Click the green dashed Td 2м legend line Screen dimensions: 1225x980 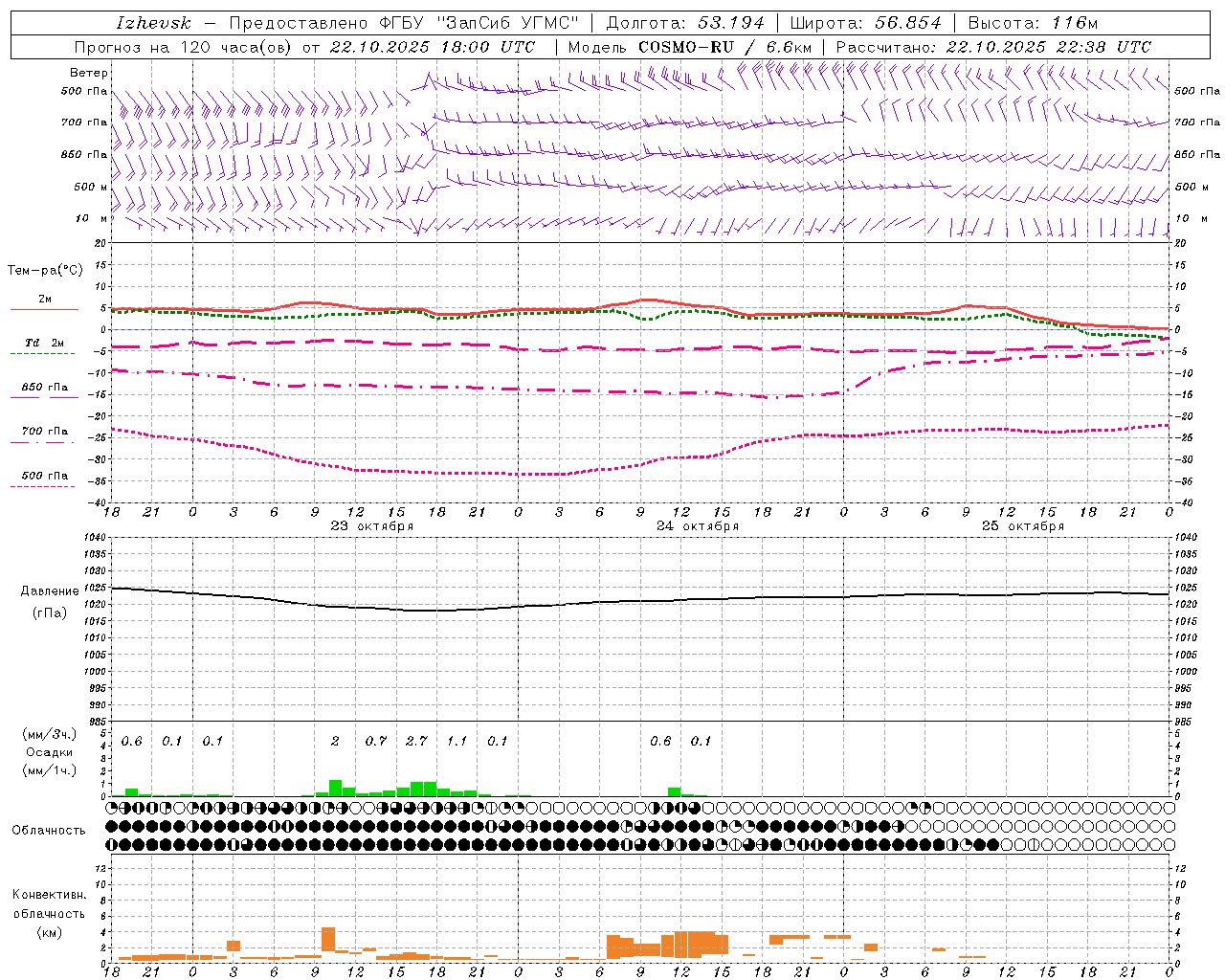pos(42,354)
